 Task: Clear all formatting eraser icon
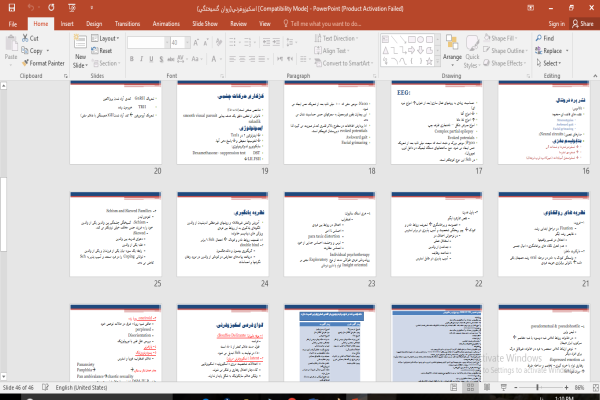[219, 42]
